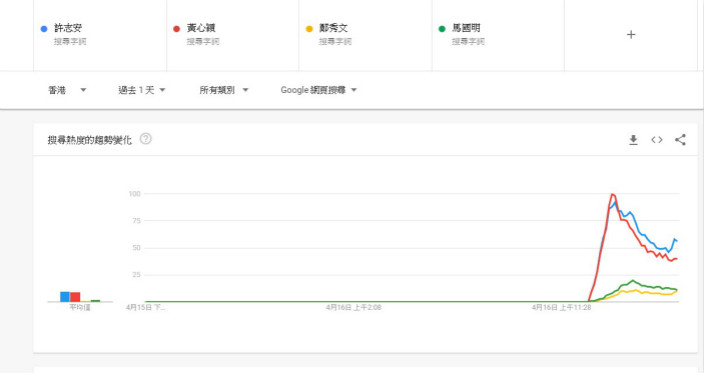Click the 4月16日 上午11:28 axis label
Screen dimensions: 704x373
[561, 307]
